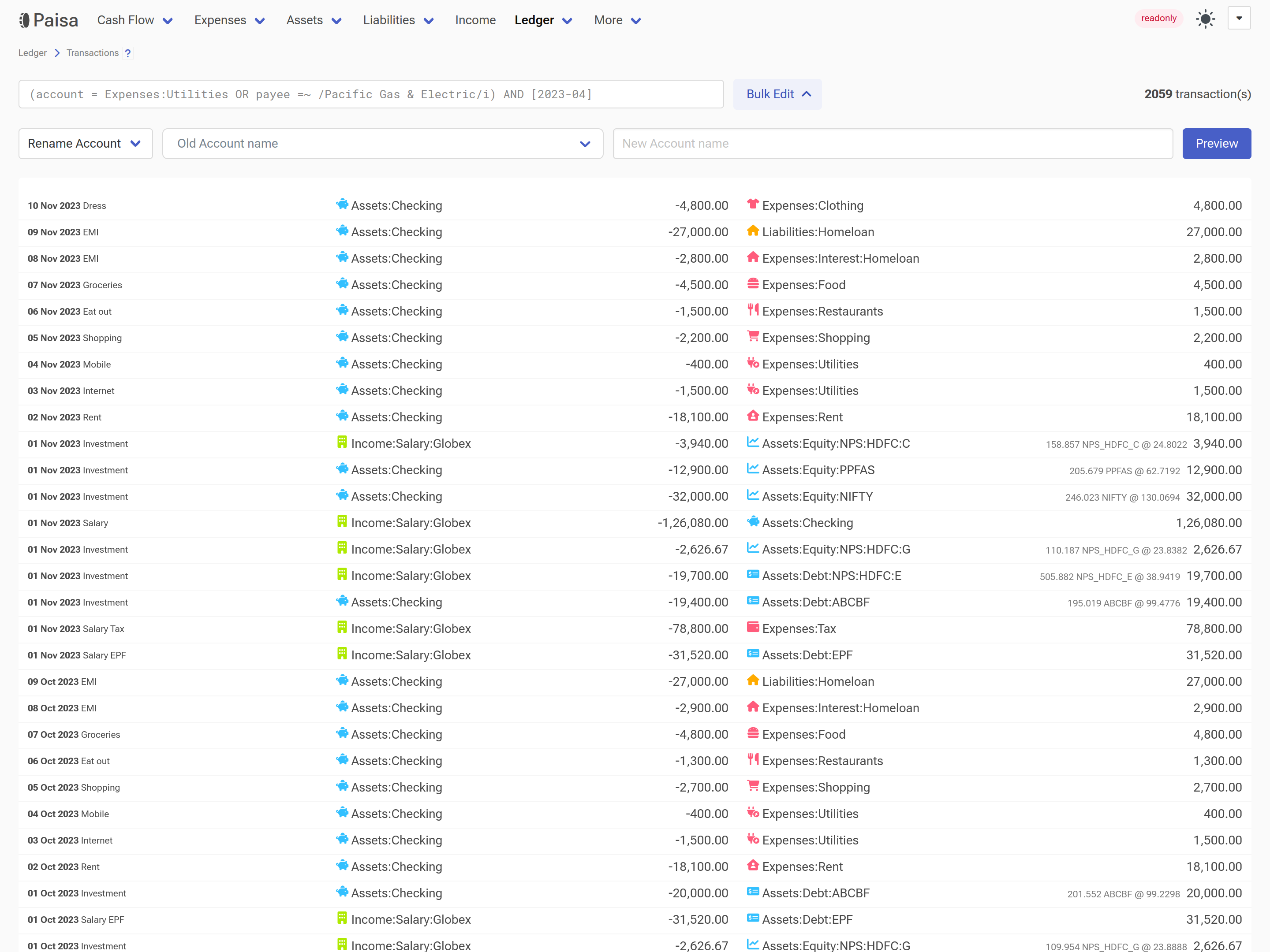Click the home icon on 08 Nov Expenses:Interest:Homeloan
Image resolution: width=1270 pixels, height=952 pixels.
click(753, 257)
